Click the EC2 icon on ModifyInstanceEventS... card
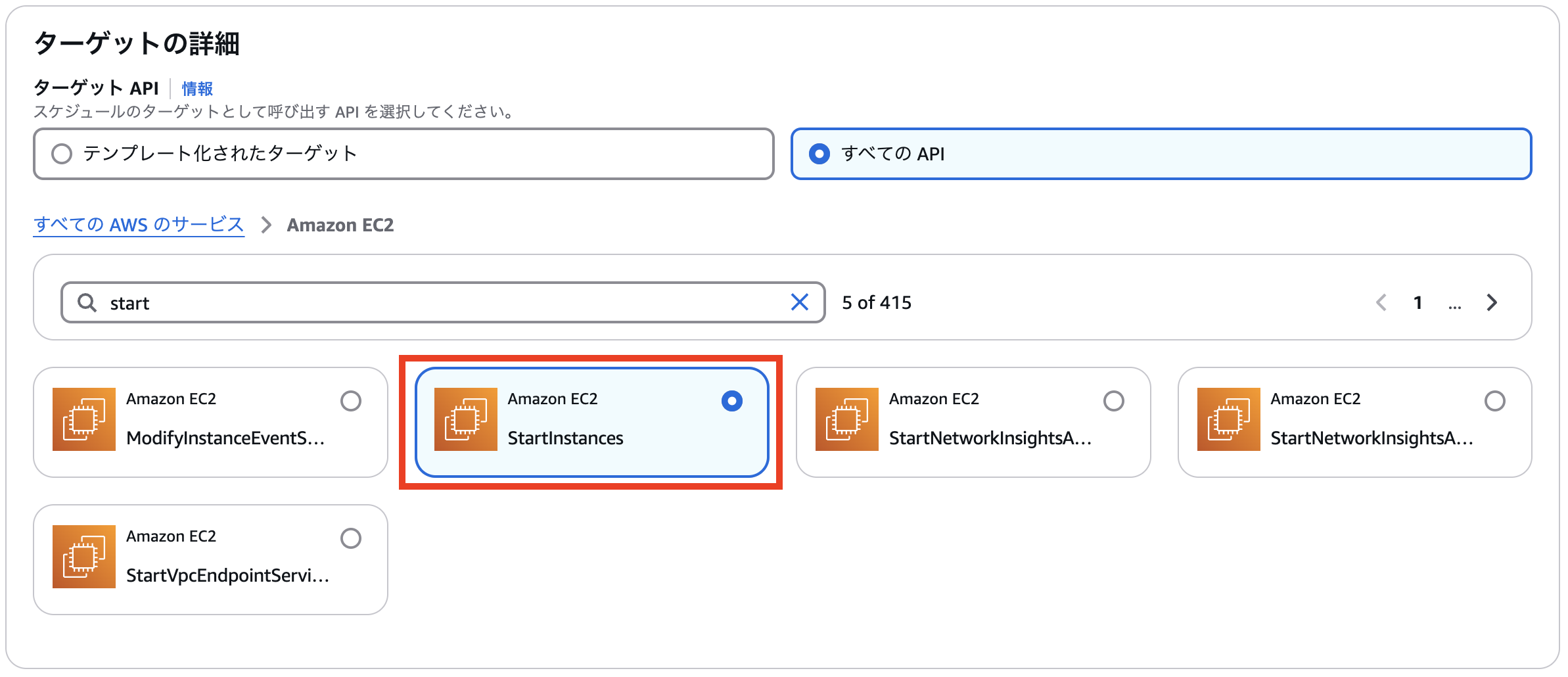 84,419
